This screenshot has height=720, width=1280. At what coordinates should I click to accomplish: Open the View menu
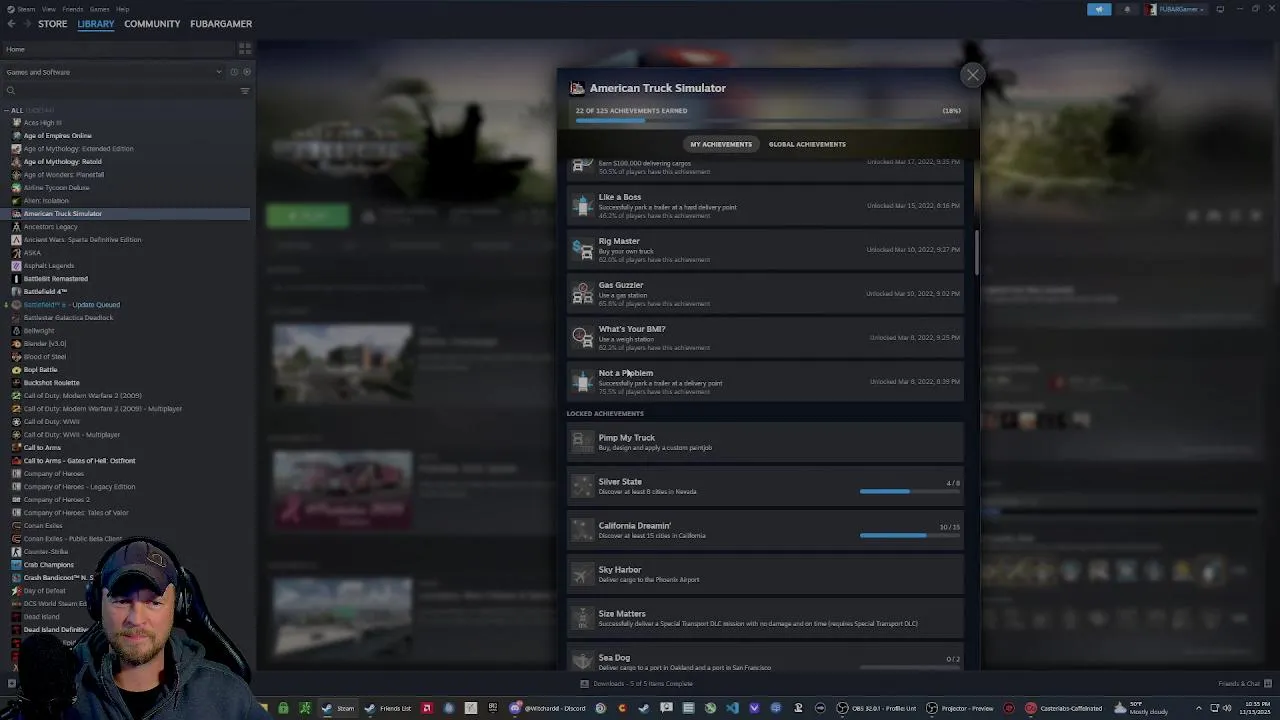[48, 9]
